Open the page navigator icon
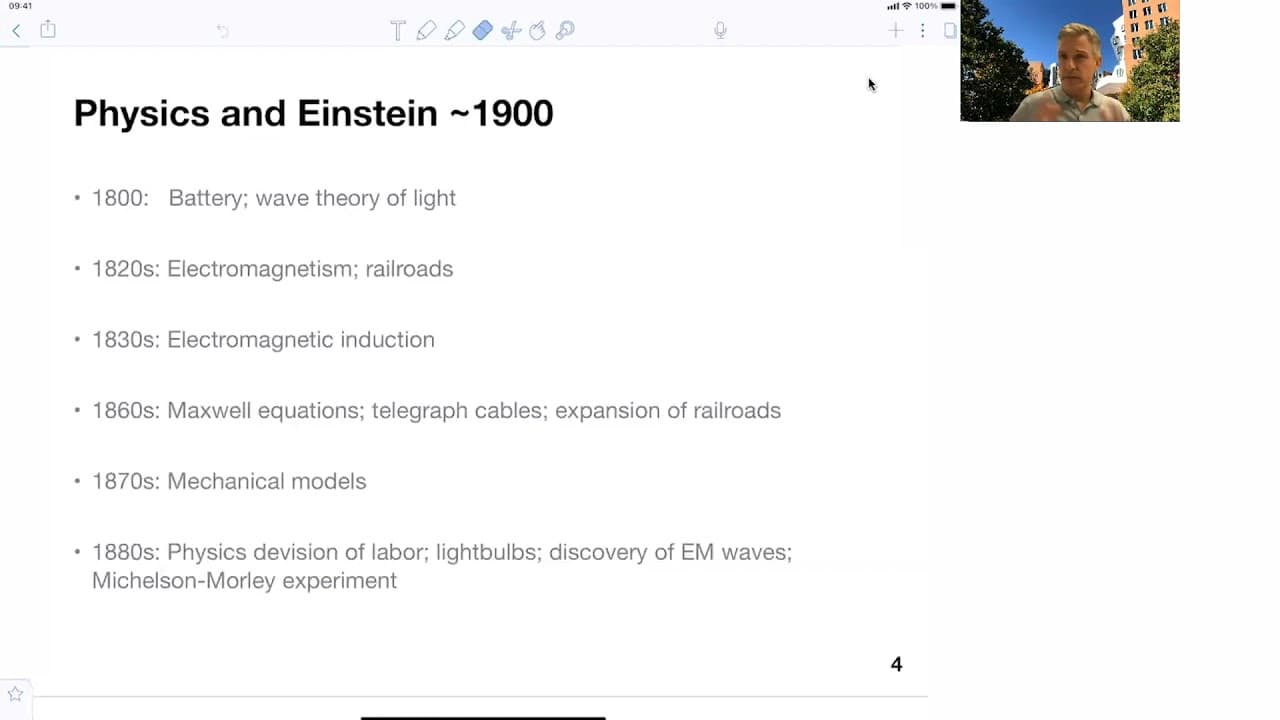The image size is (1280, 720). pos(949,31)
